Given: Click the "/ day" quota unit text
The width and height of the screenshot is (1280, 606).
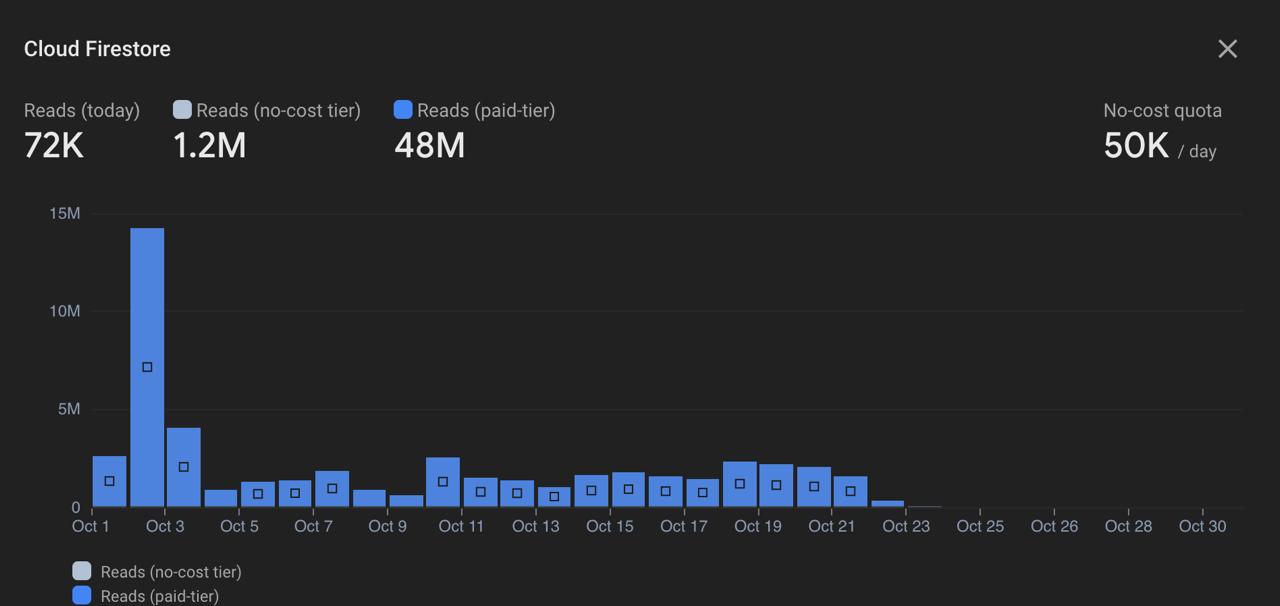Looking at the screenshot, I should point(1197,151).
